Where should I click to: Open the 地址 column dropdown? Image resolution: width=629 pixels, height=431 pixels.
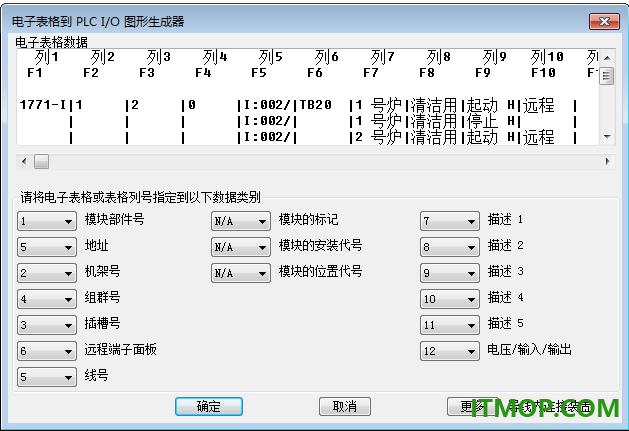[47, 247]
